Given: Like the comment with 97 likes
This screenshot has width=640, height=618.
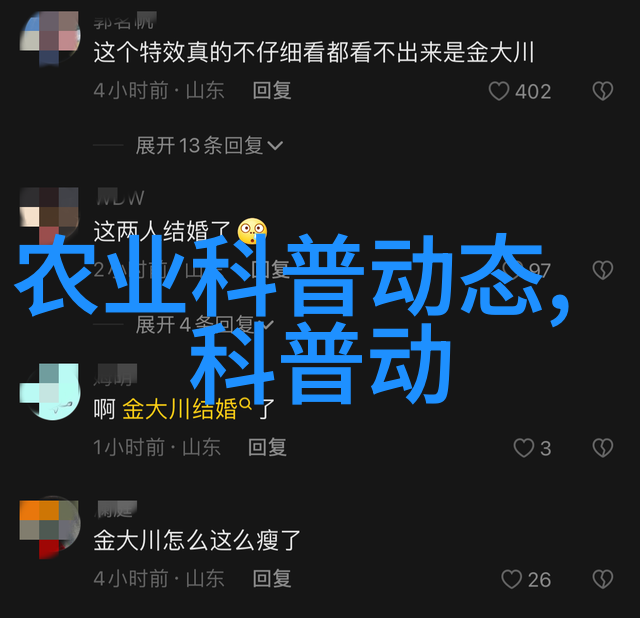Looking at the screenshot, I should pos(513,270).
